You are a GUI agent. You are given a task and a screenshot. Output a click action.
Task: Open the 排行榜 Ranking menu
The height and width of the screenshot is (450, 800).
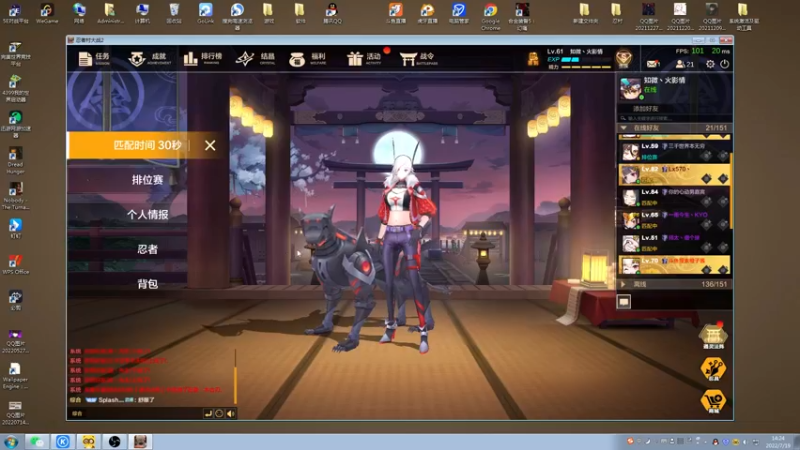tap(203, 59)
